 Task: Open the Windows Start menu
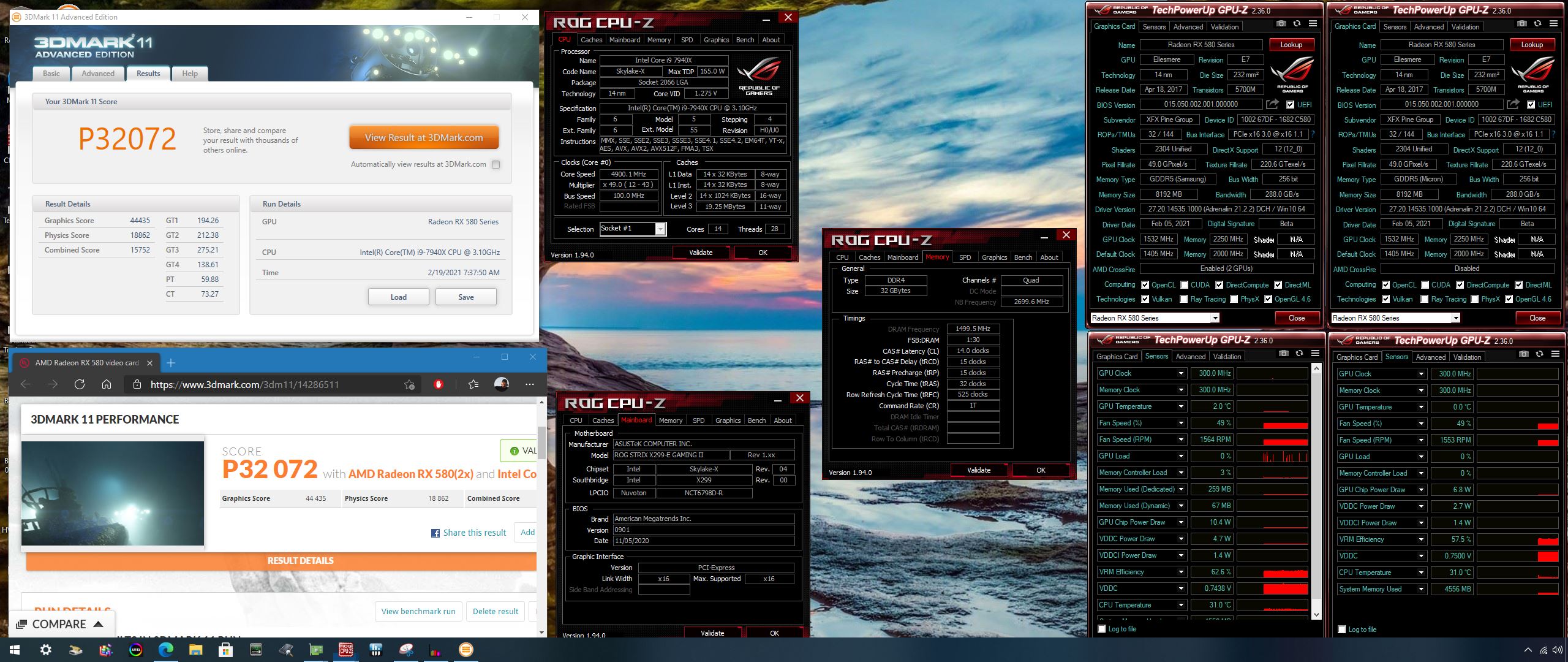pyautogui.click(x=15, y=650)
